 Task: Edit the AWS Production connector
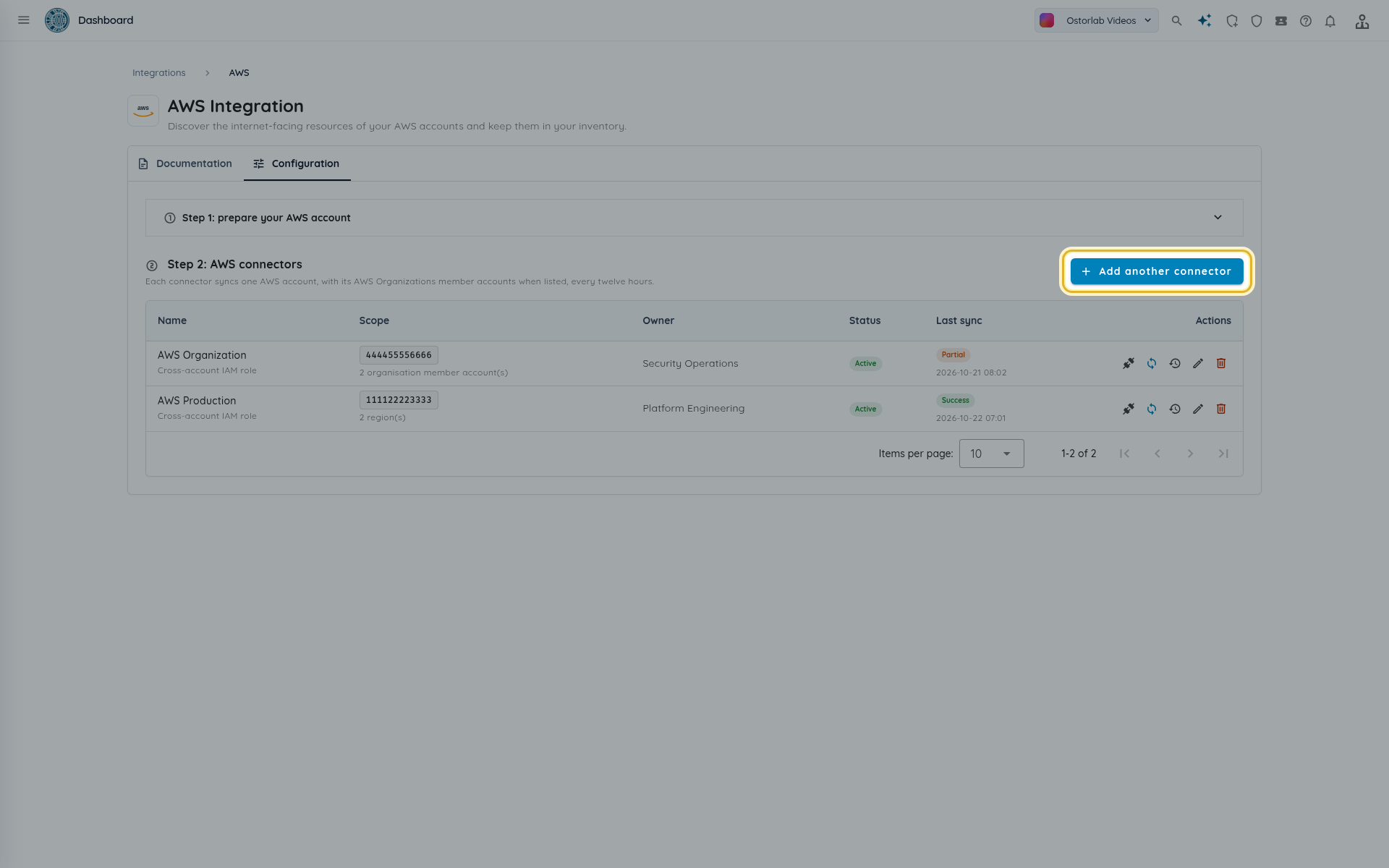pyautogui.click(x=1198, y=409)
